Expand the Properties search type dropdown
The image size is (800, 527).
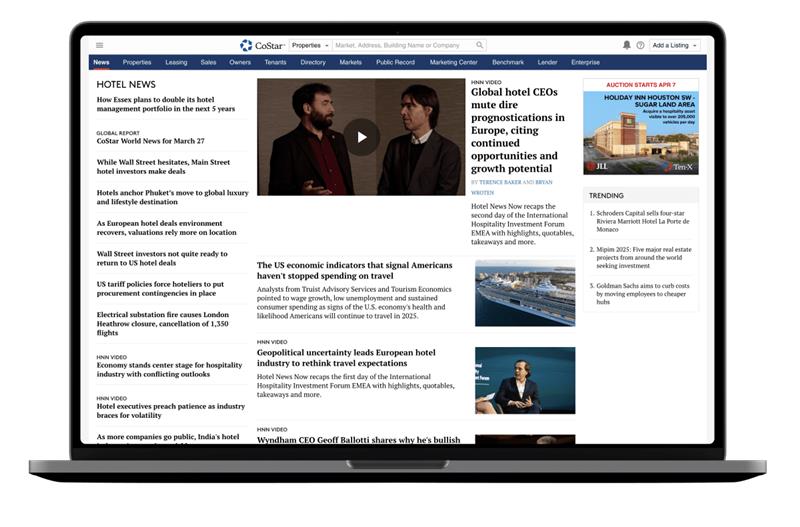coord(310,45)
